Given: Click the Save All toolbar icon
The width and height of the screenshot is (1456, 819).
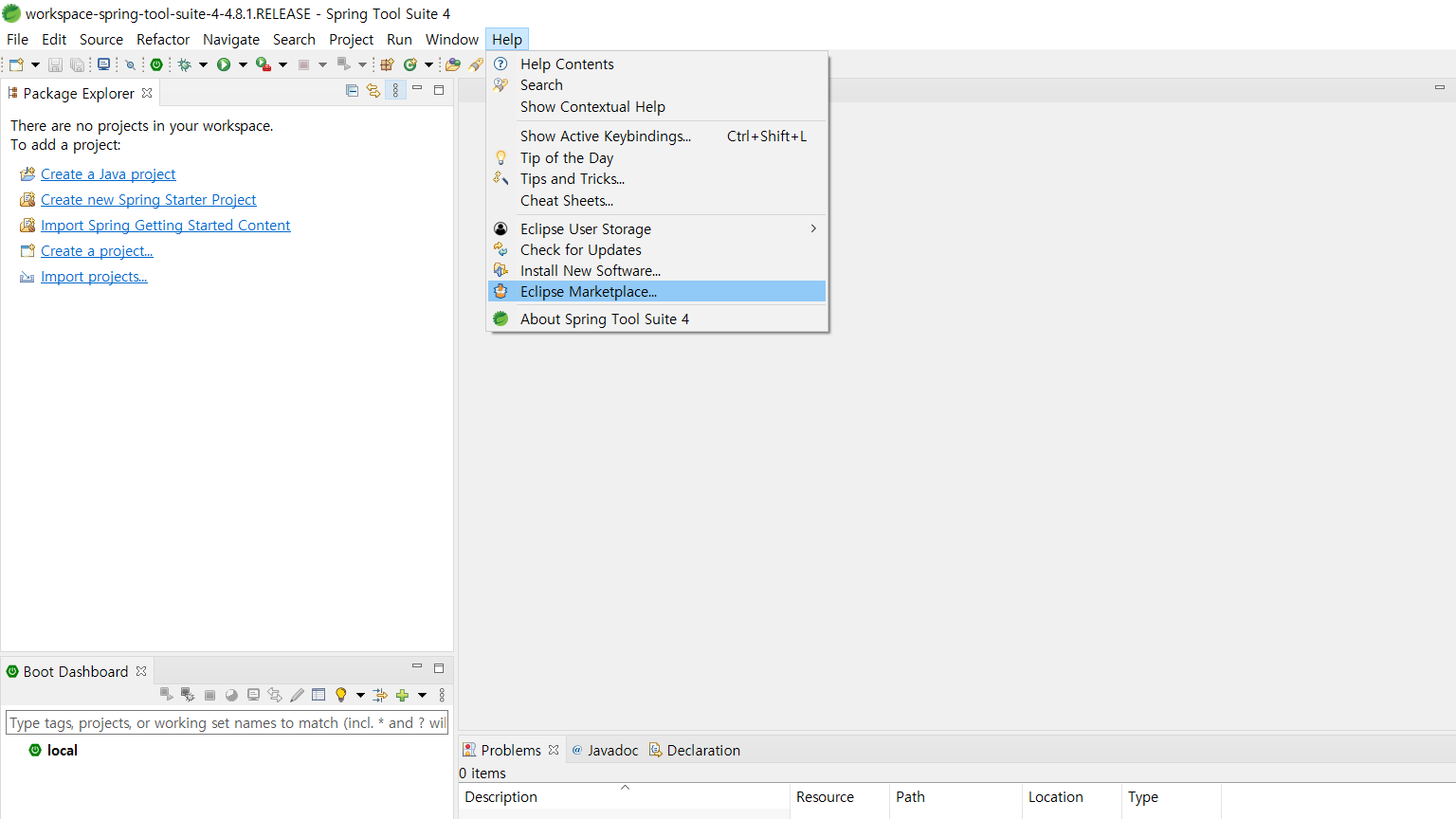Looking at the screenshot, I should (77, 64).
